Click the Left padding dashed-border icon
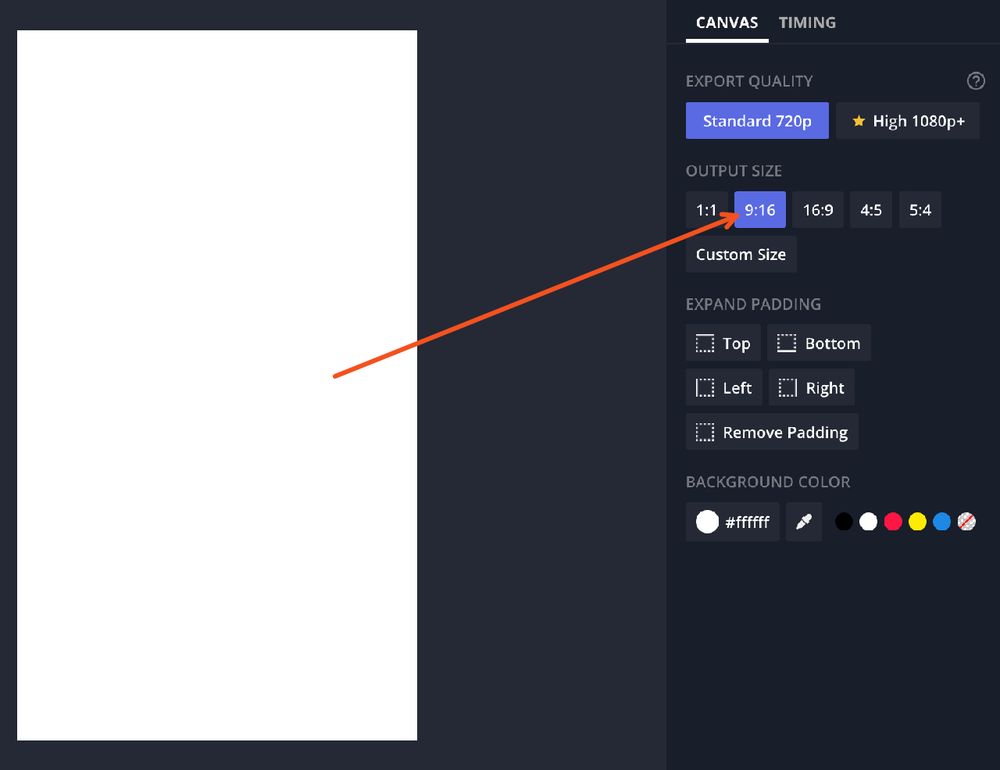Viewport: 1000px width, 770px height. pos(703,387)
